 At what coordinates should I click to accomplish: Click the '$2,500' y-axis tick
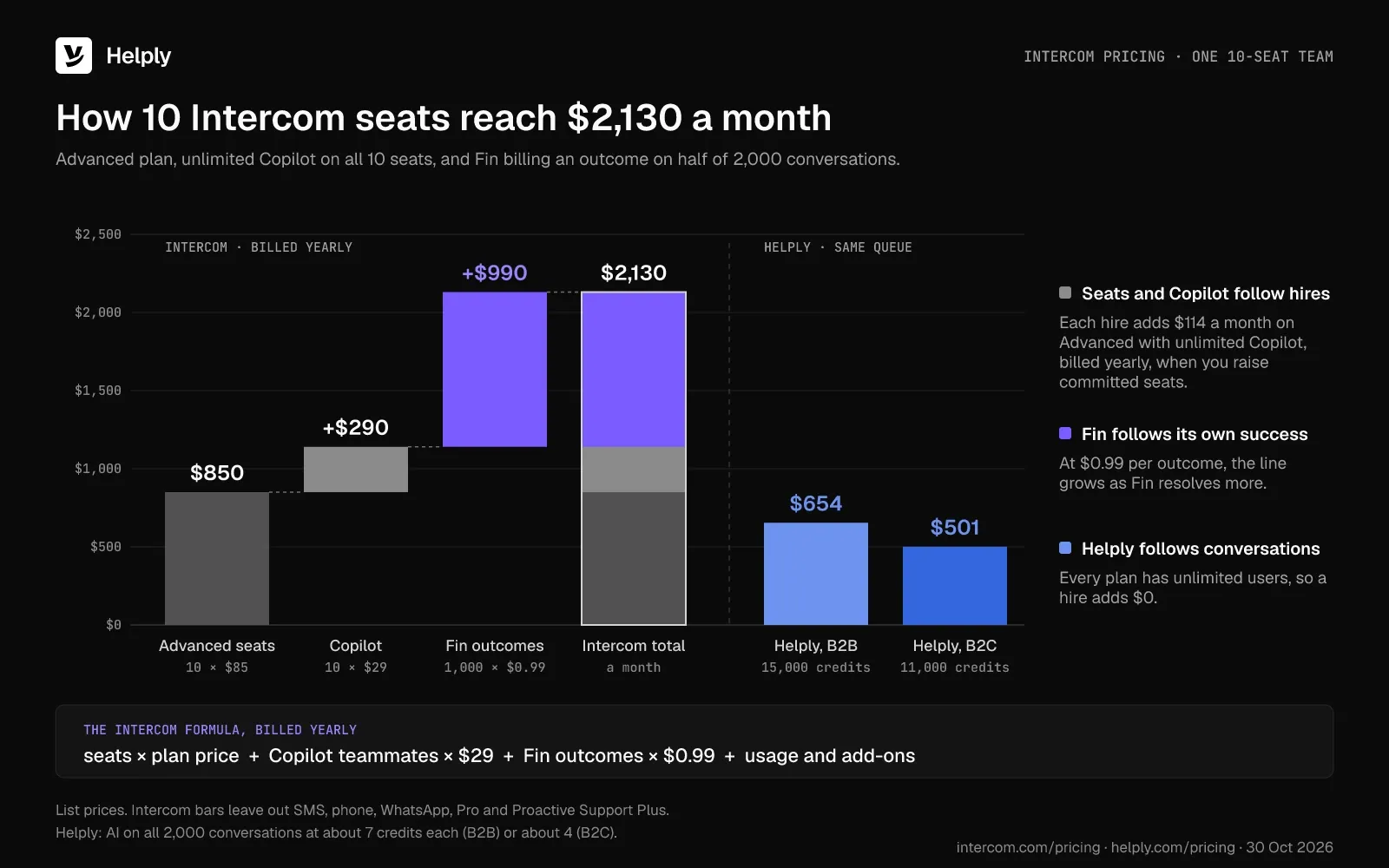[x=98, y=234]
